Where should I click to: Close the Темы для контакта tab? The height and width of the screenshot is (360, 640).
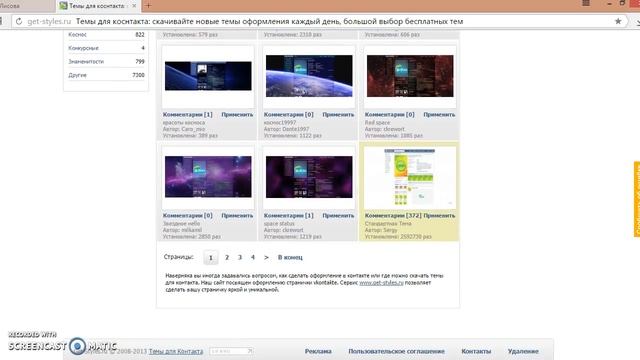pos(134,6)
